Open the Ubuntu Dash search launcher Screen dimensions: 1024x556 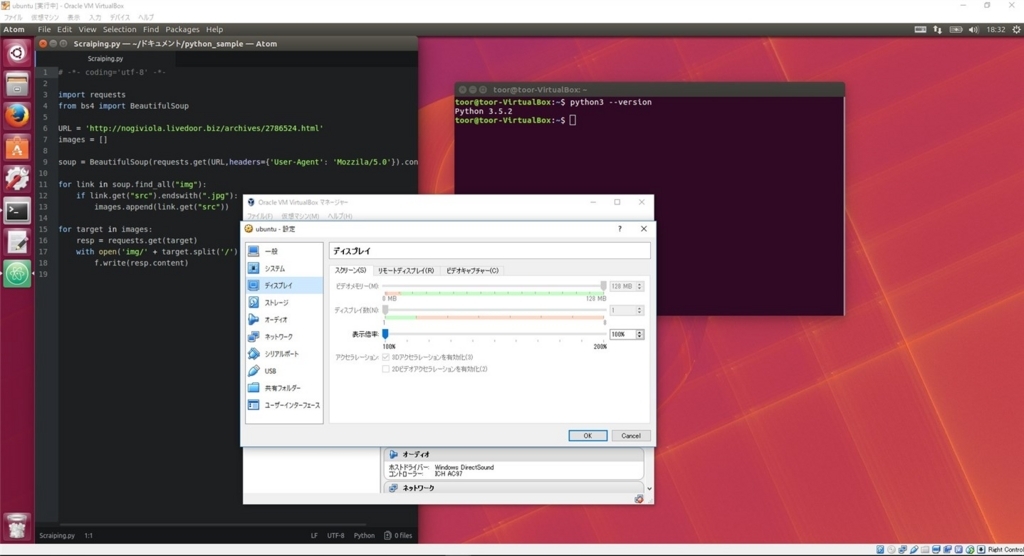point(17,53)
